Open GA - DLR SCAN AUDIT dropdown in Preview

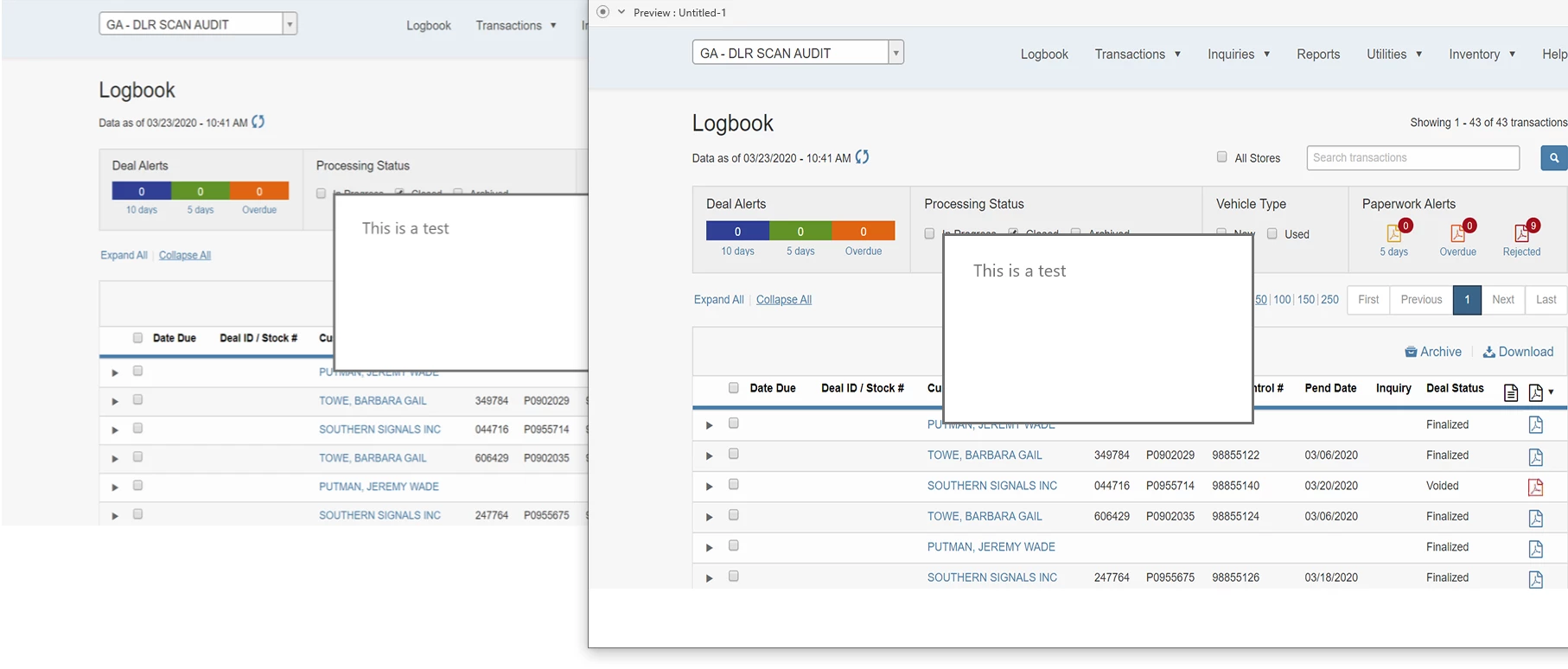coord(896,53)
